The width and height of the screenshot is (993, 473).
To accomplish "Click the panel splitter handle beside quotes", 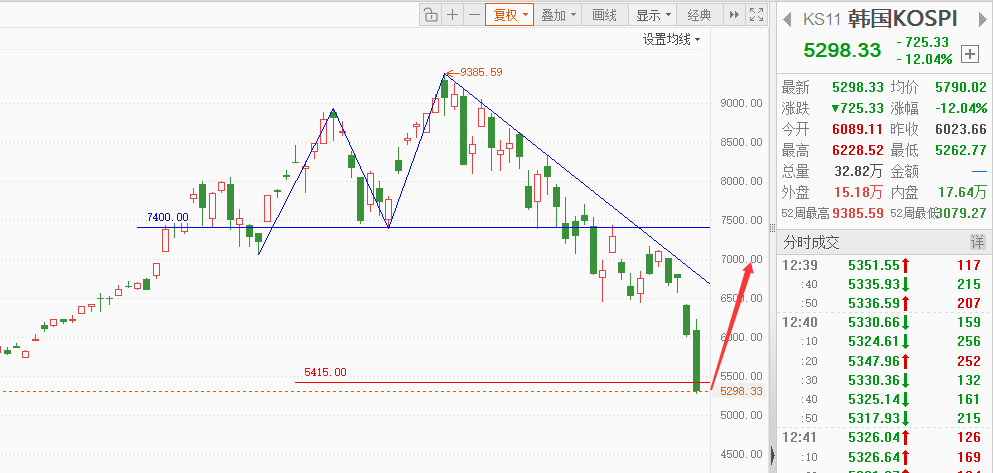I will [x=771, y=228].
